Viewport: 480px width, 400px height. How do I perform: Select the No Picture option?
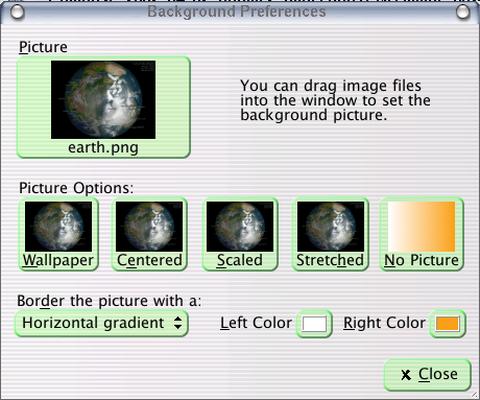422,234
